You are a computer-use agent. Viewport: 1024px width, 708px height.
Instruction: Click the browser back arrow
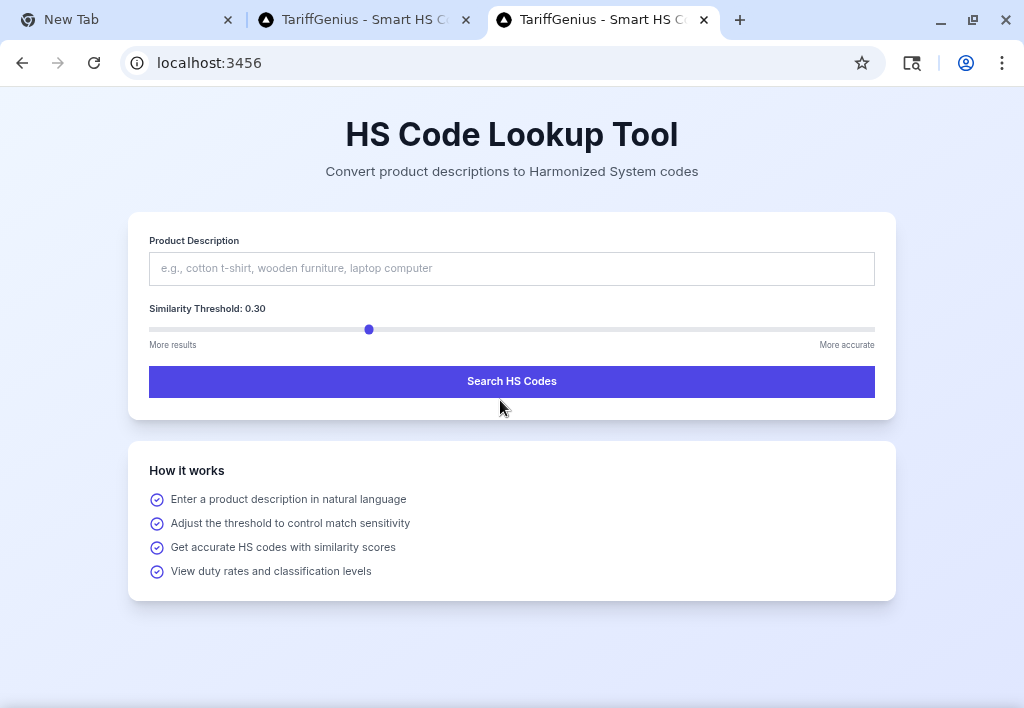tap(22, 63)
